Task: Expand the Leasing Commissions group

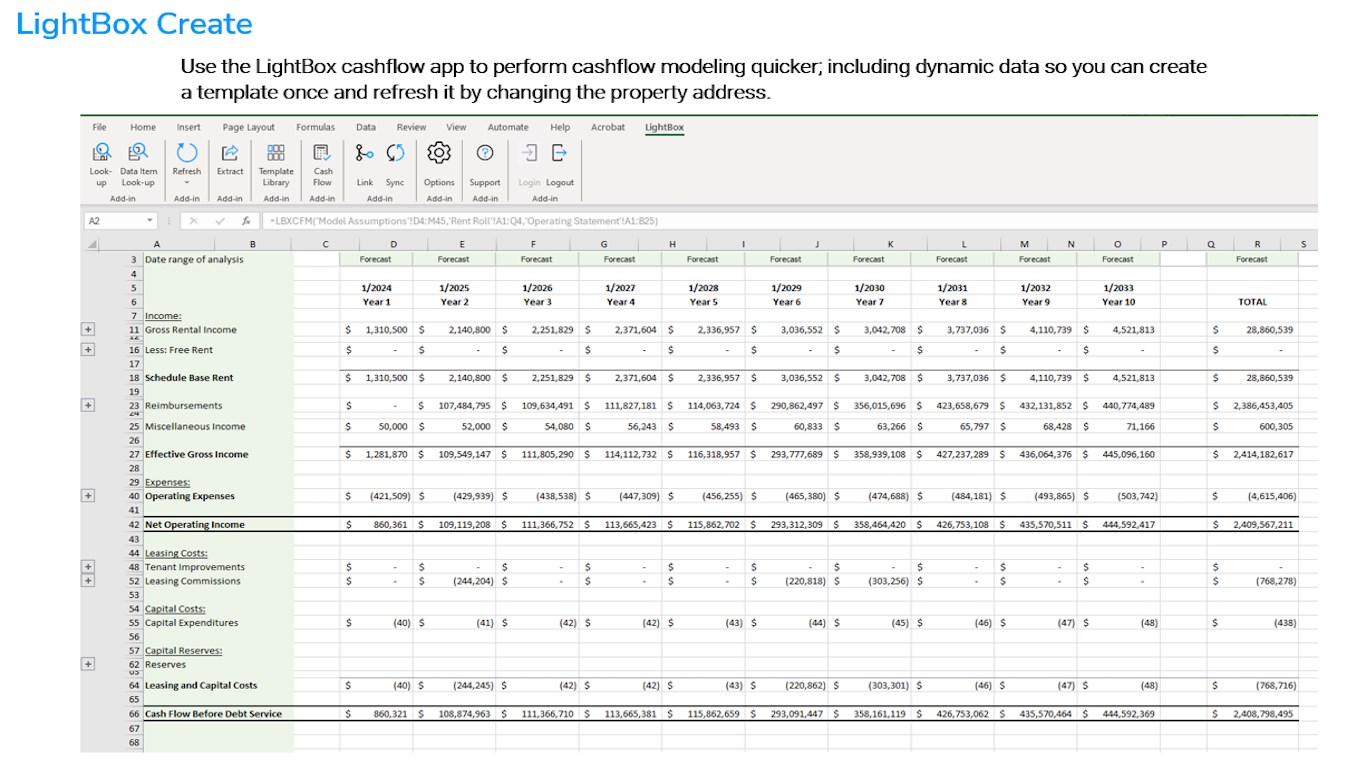Action: click(x=88, y=581)
